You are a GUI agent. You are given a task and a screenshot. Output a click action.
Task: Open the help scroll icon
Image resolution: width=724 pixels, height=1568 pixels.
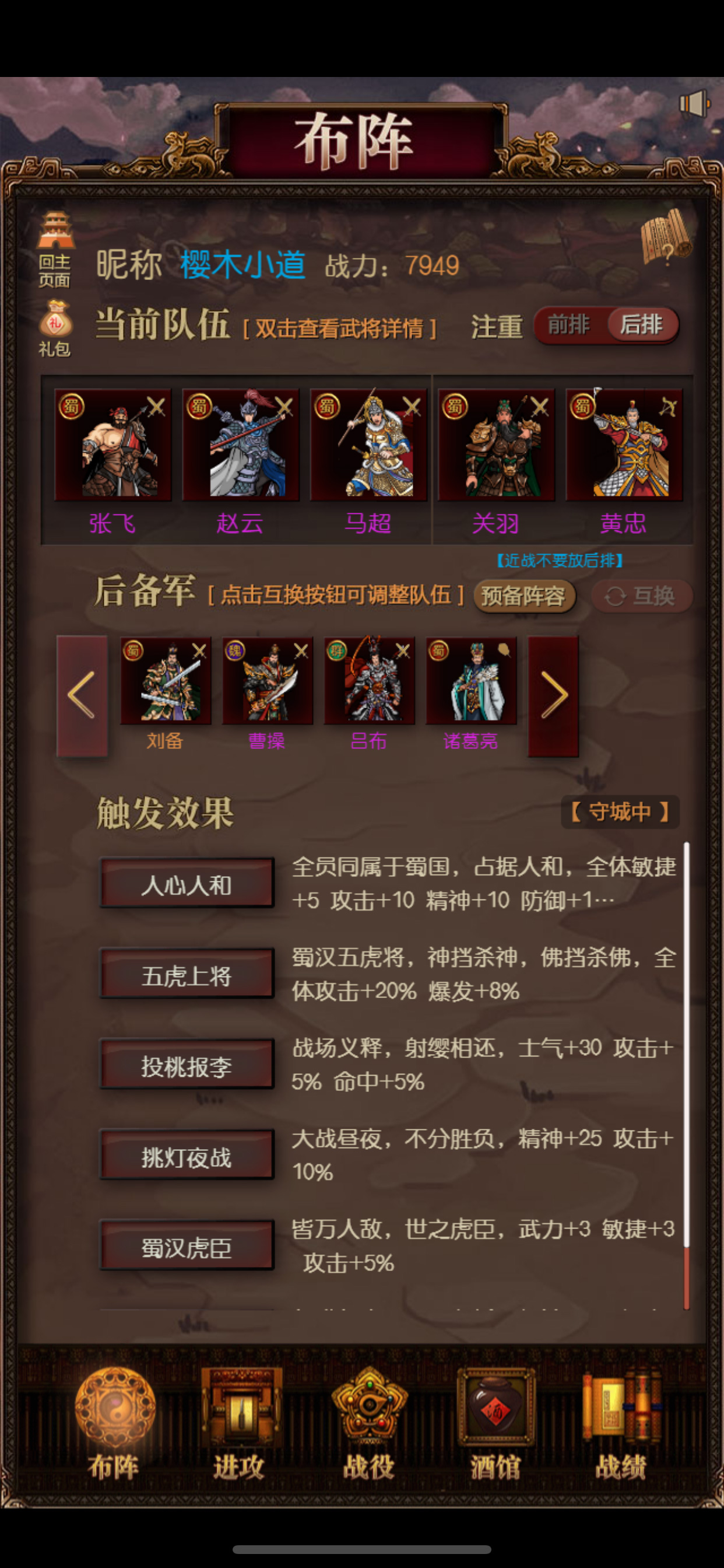click(666, 237)
